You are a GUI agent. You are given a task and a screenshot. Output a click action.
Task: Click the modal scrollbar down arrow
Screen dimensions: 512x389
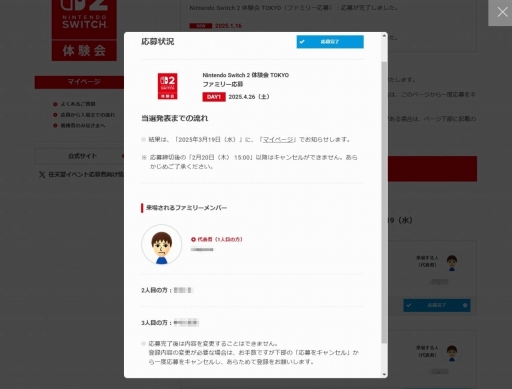pos(384,374)
